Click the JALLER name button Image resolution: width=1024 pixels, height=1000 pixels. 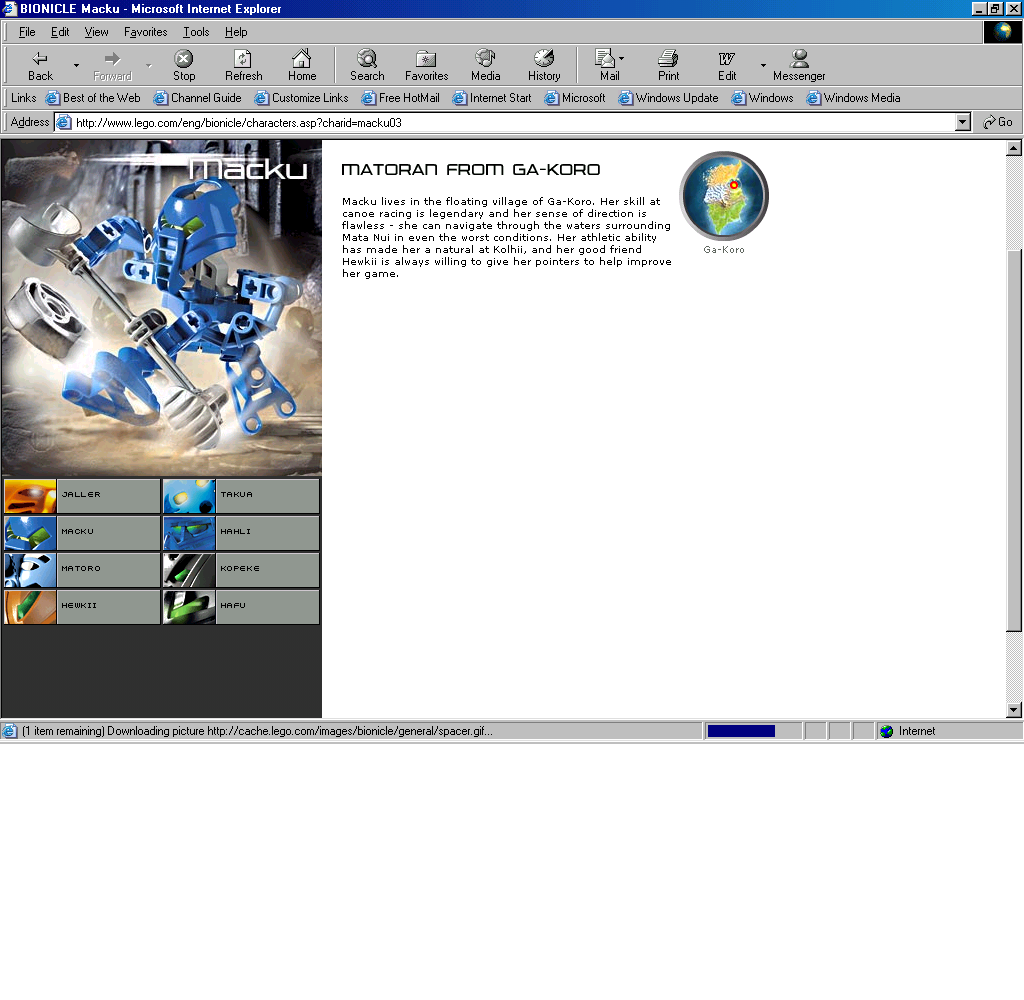[x=108, y=496]
